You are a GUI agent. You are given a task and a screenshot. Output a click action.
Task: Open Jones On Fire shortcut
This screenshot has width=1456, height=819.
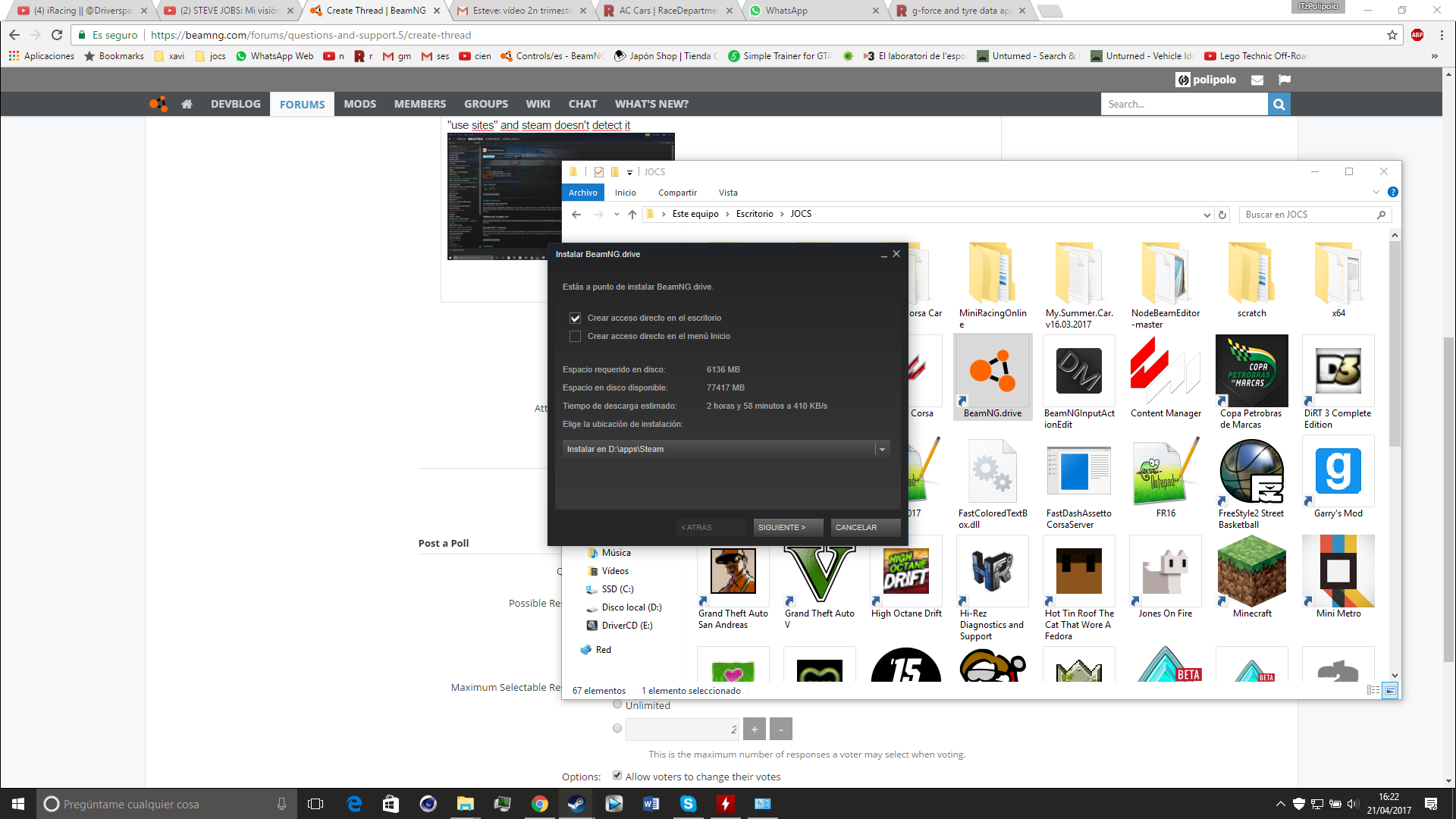pyautogui.click(x=1166, y=577)
